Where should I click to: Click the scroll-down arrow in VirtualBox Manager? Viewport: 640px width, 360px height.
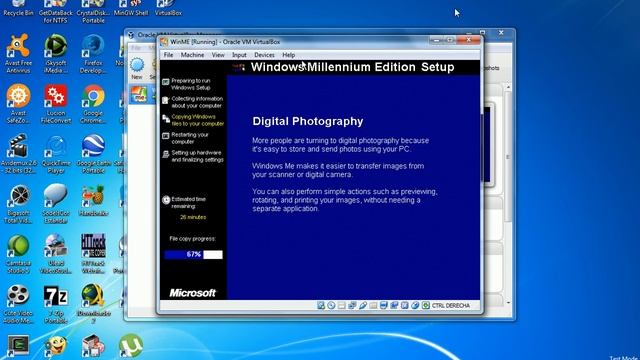click(x=508, y=302)
